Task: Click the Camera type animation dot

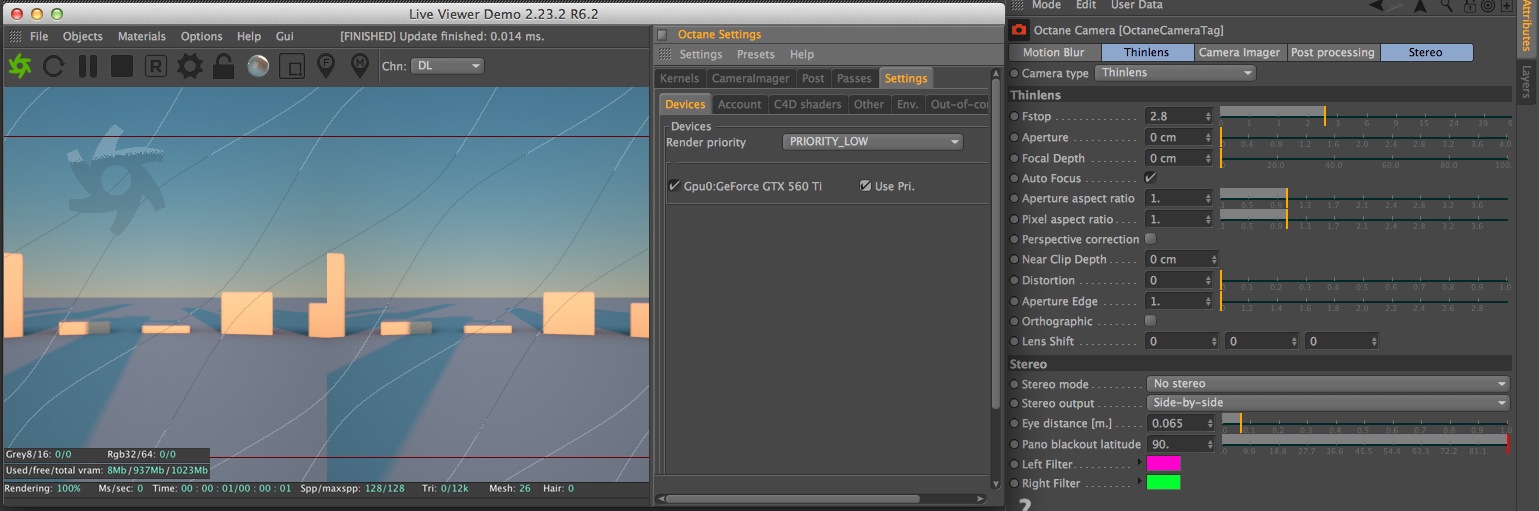Action: click(1015, 73)
